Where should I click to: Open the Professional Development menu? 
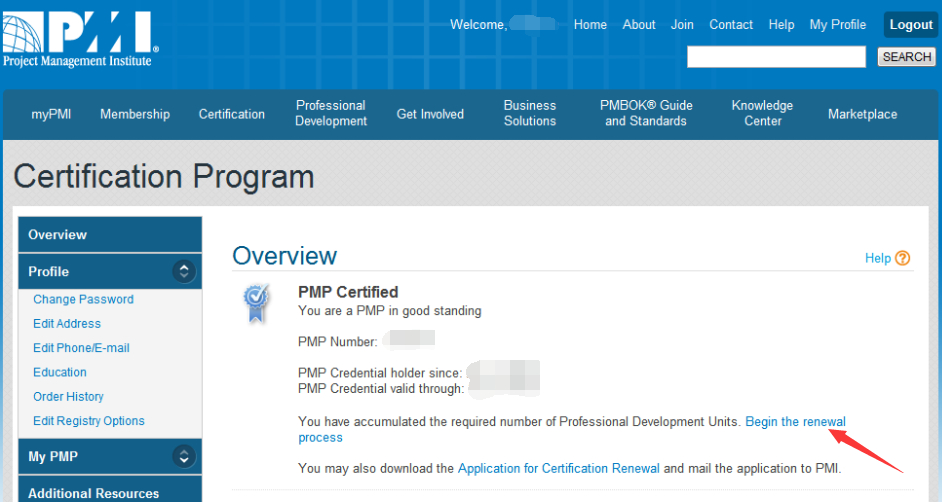(x=331, y=113)
